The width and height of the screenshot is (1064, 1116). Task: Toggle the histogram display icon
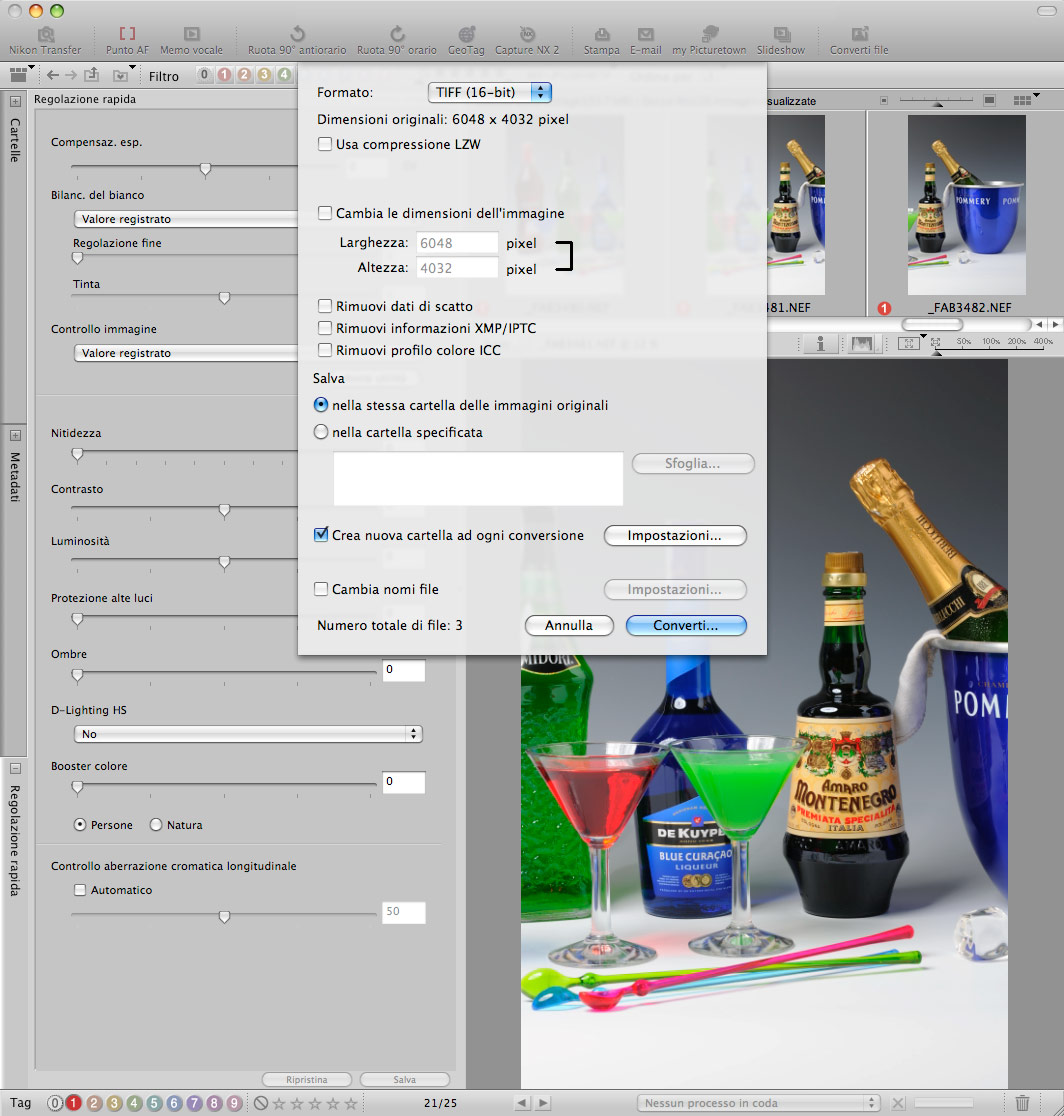[x=862, y=344]
